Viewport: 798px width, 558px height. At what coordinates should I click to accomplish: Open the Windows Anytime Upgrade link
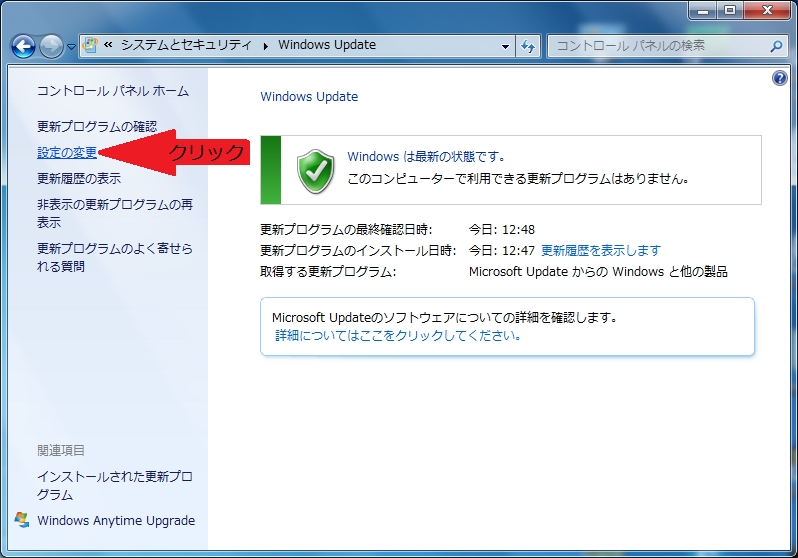(x=116, y=520)
